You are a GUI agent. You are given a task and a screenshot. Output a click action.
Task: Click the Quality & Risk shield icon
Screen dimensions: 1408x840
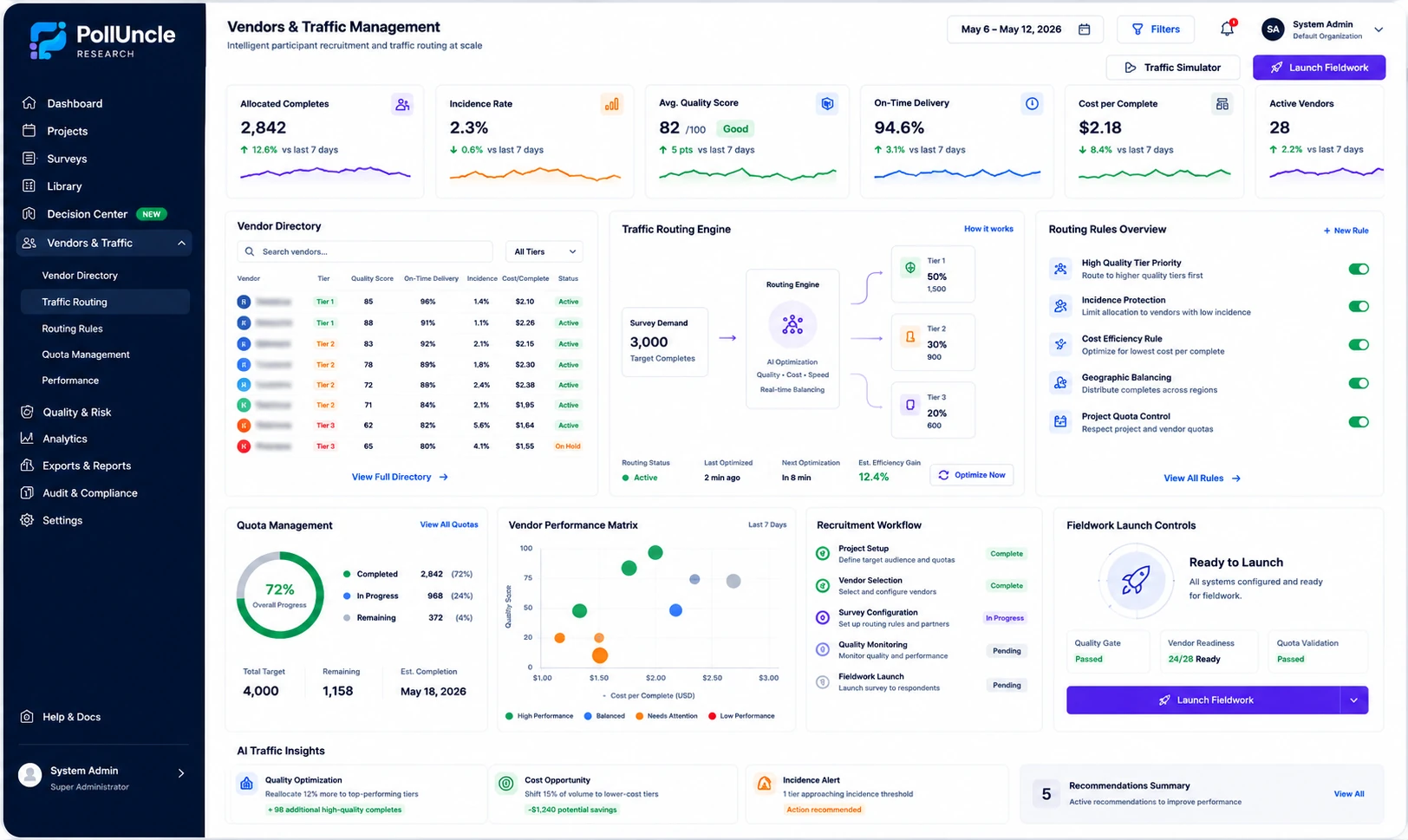tap(27, 412)
